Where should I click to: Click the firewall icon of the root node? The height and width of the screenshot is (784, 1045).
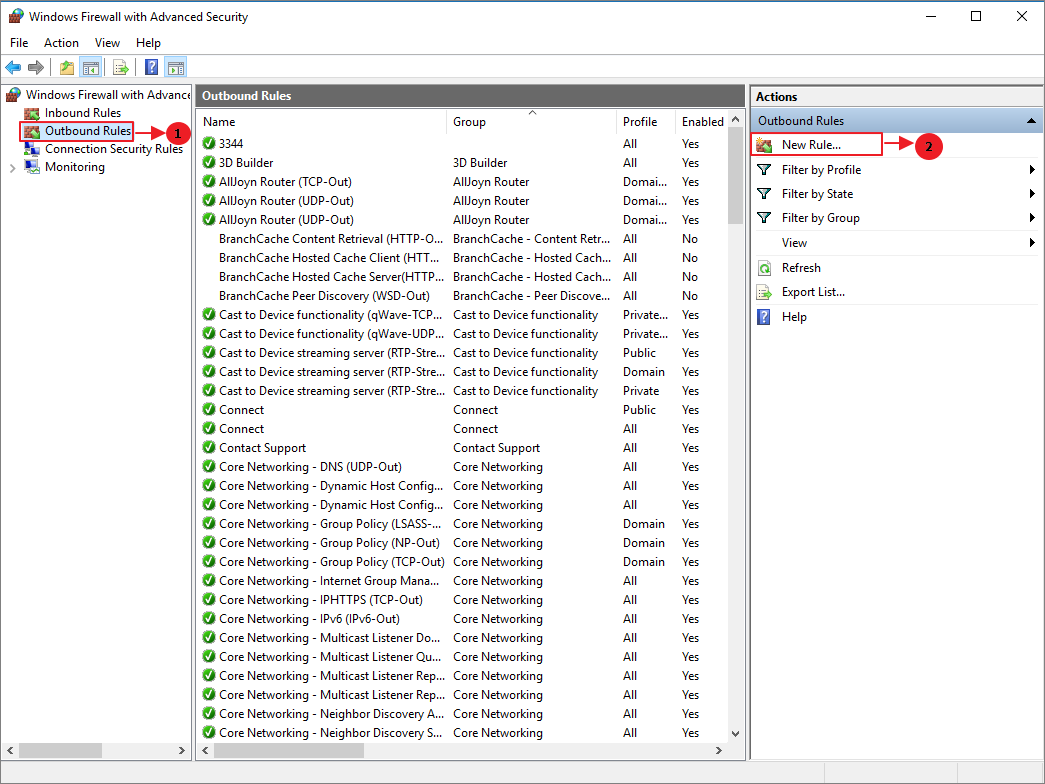(13, 95)
